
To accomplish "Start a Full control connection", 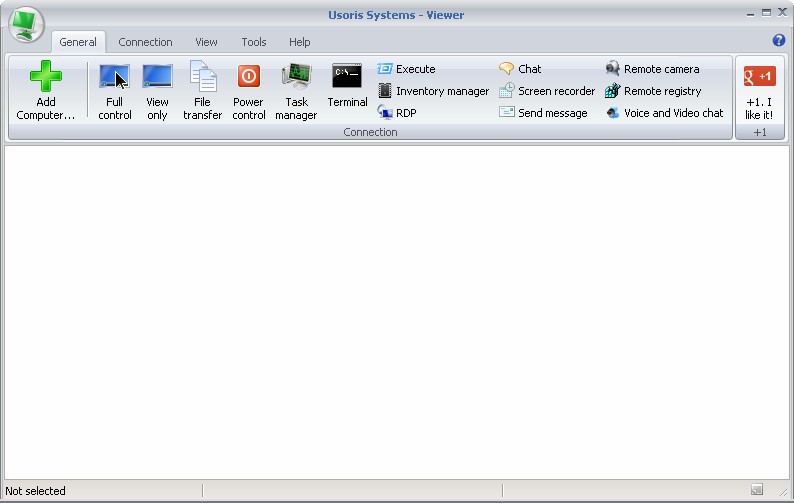I will [114, 91].
